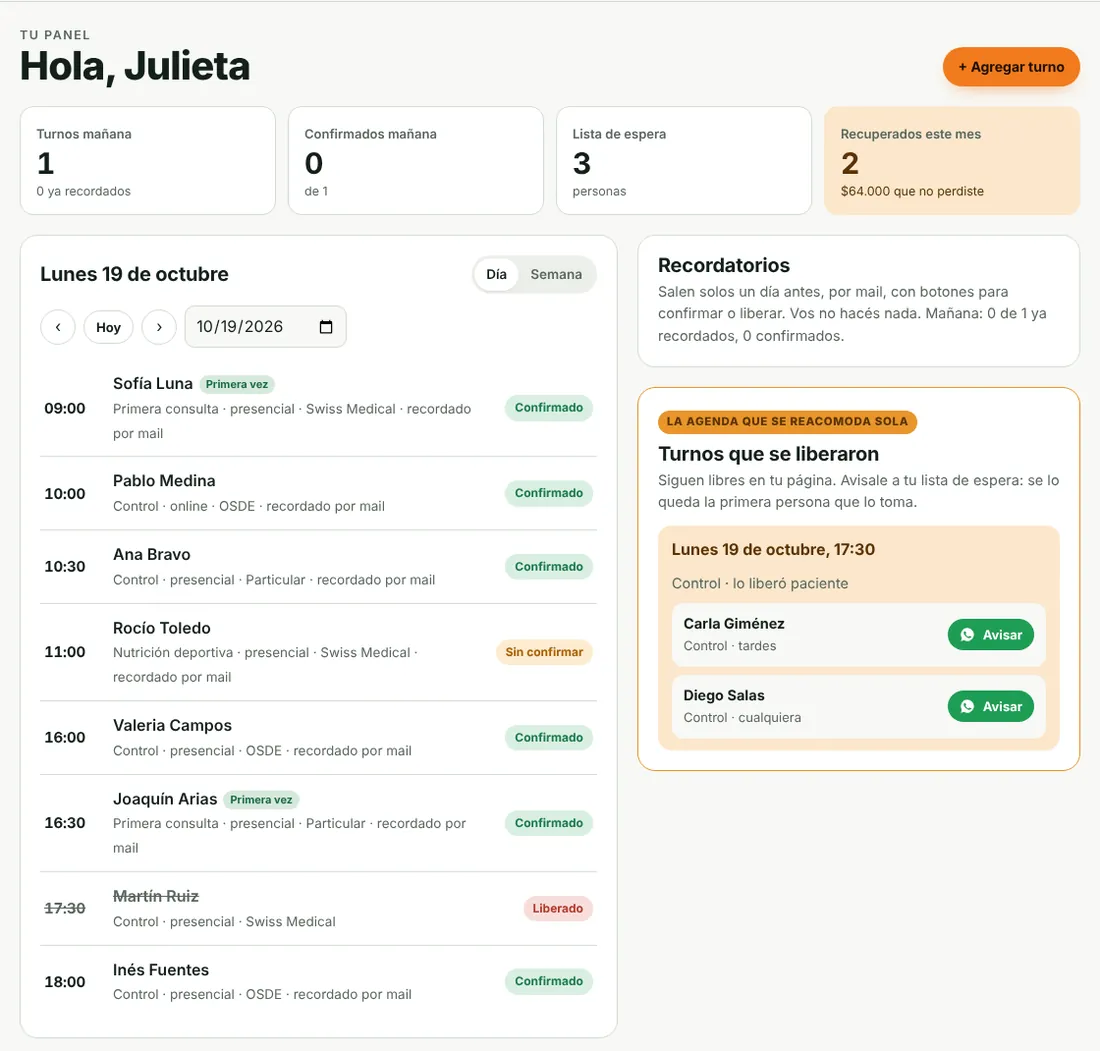1100x1051 pixels.
Task: Click Confirmado status for Pablo Medina
Action: (549, 493)
